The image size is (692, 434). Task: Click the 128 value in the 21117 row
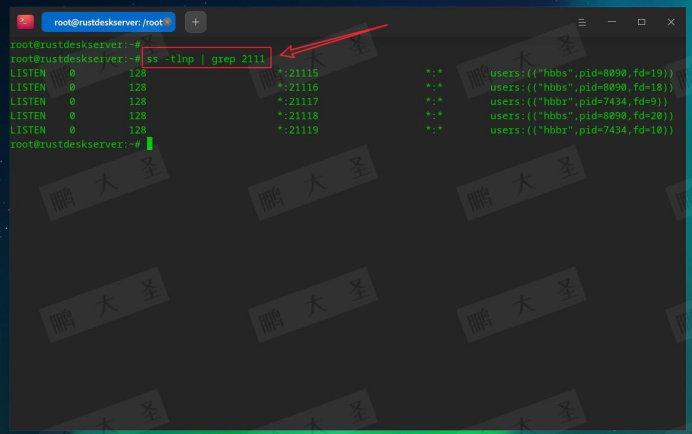tap(138, 102)
